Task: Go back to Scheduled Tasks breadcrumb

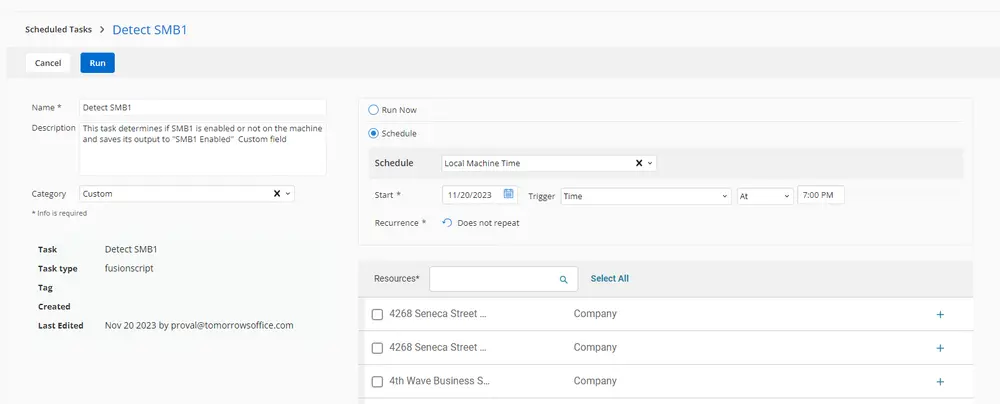Action: pyautogui.click(x=59, y=29)
